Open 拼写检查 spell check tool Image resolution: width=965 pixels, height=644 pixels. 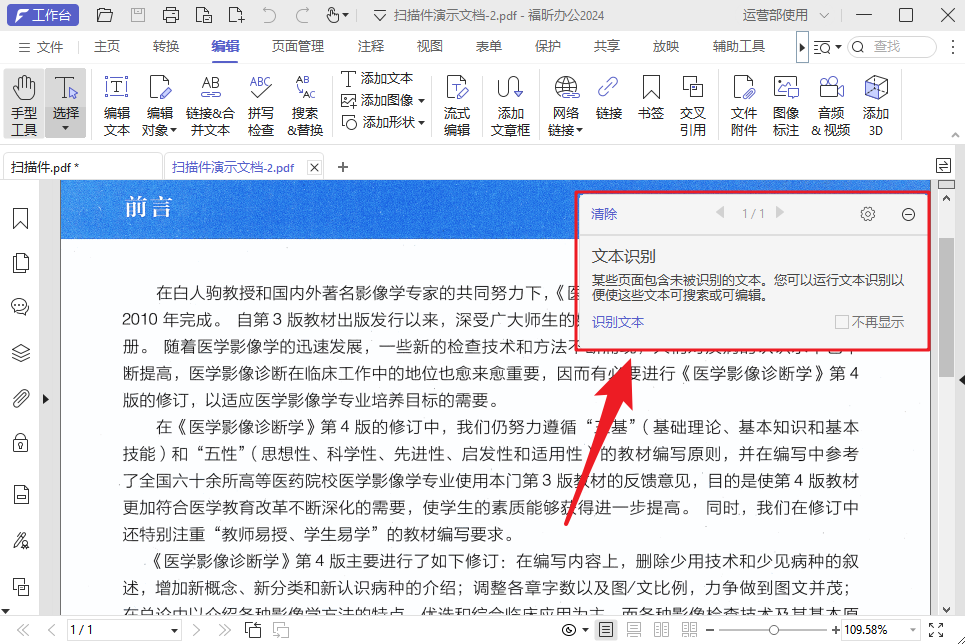coord(260,100)
